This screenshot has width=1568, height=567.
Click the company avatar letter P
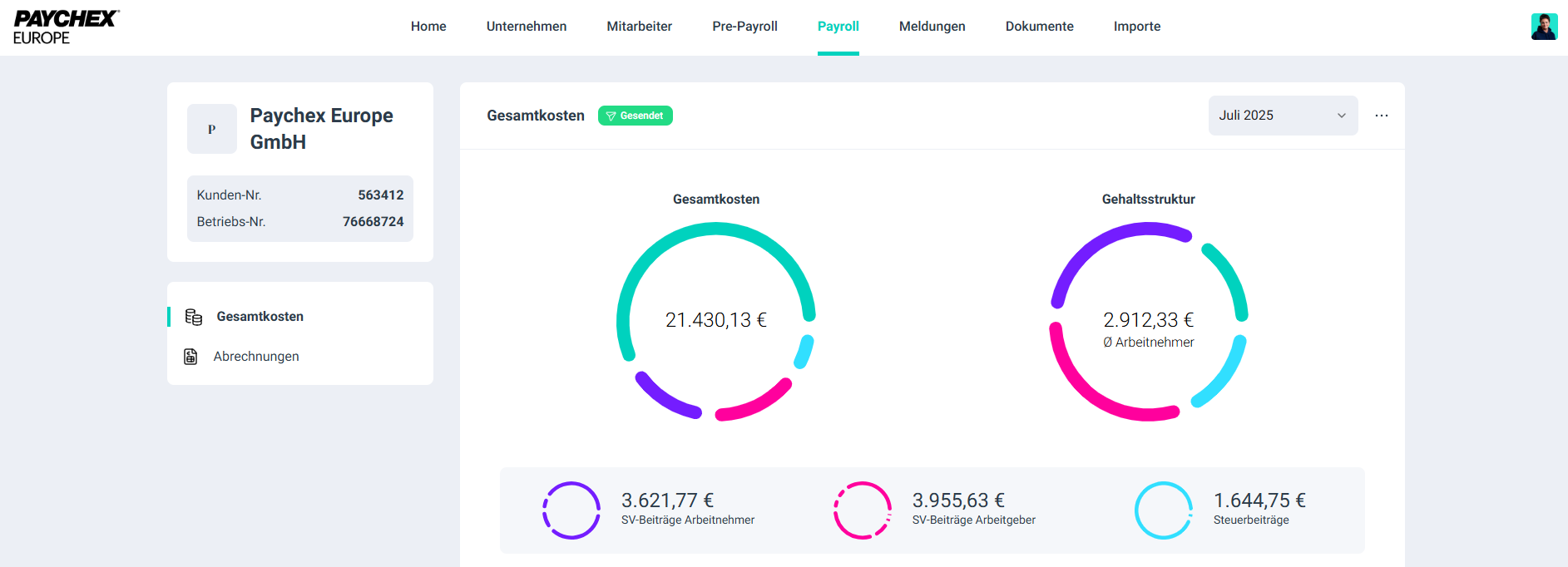(212, 129)
